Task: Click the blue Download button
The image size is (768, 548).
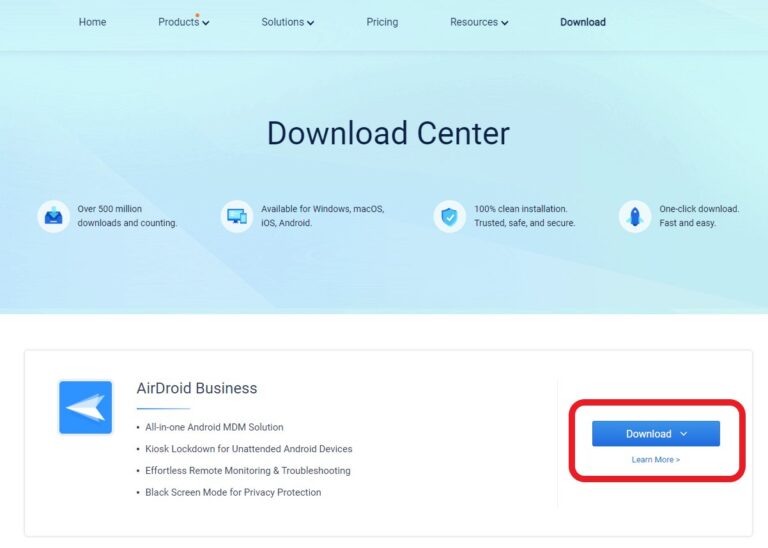Action: [656, 433]
